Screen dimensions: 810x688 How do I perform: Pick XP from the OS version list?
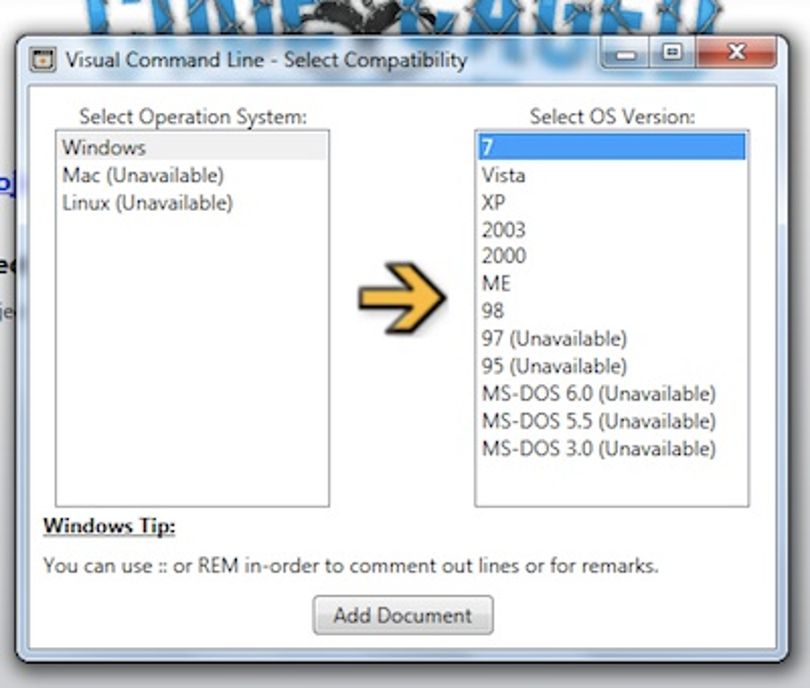click(612, 202)
